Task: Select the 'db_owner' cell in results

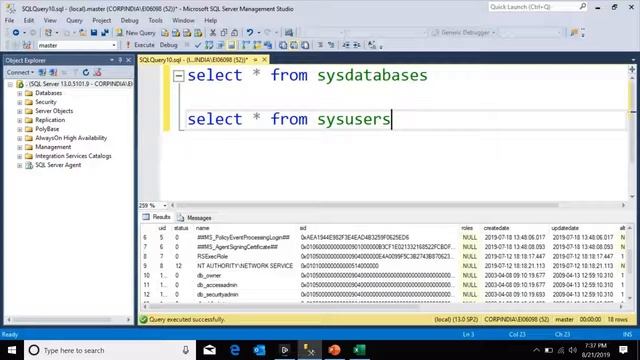Action: point(209,276)
